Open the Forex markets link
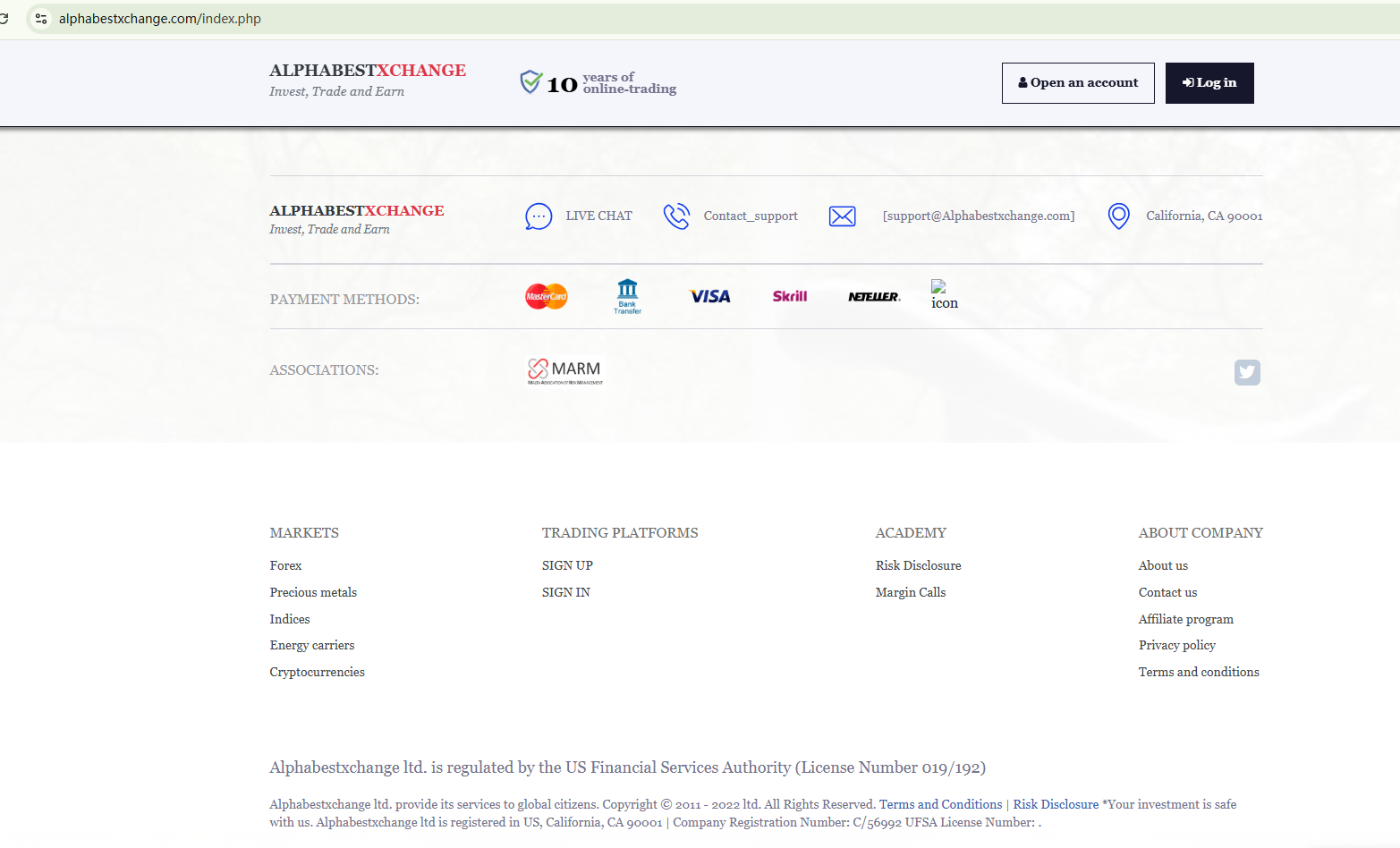The height and width of the screenshot is (848, 1400). tap(285, 565)
